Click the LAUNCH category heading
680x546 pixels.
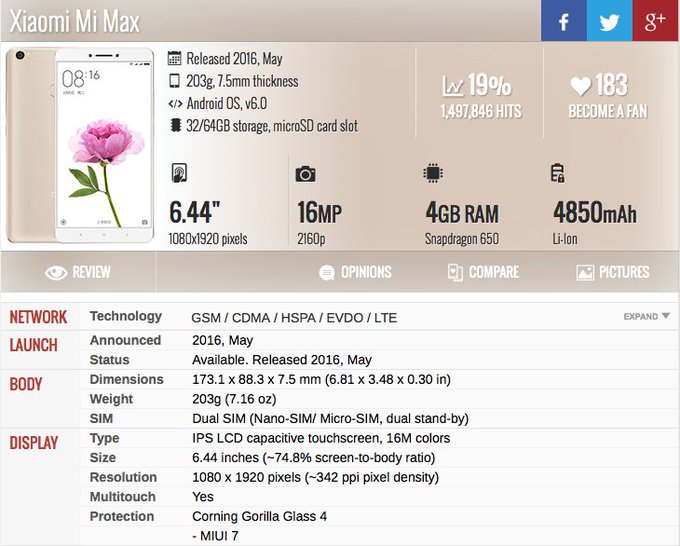click(x=33, y=345)
